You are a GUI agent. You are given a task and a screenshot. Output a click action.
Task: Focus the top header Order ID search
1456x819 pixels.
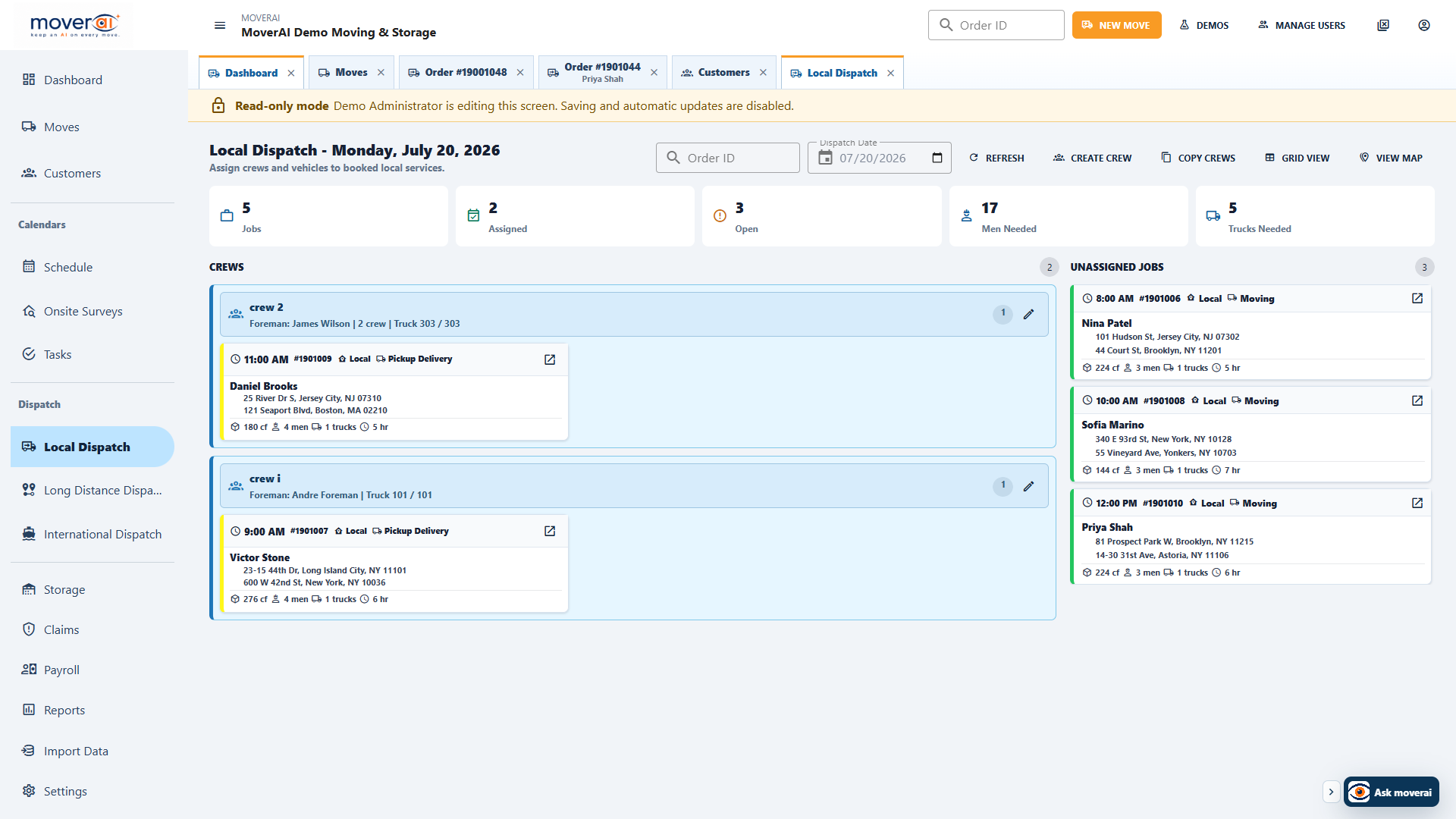(x=996, y=25)
